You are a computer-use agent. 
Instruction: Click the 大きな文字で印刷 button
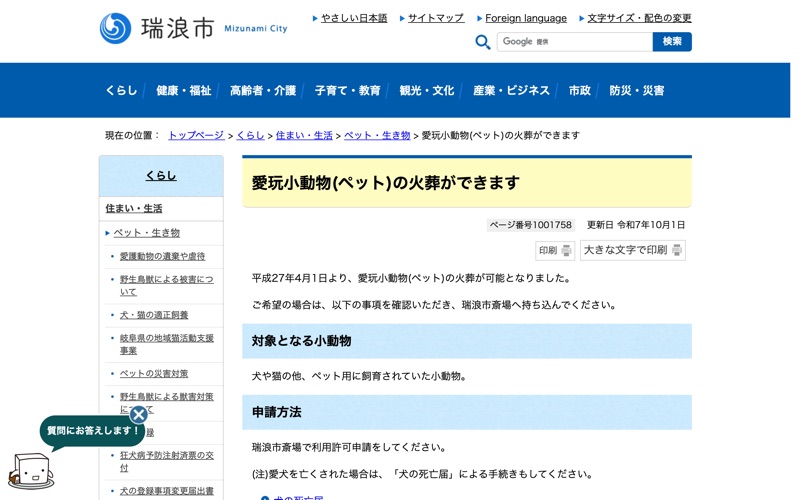(x=633, y=250)
